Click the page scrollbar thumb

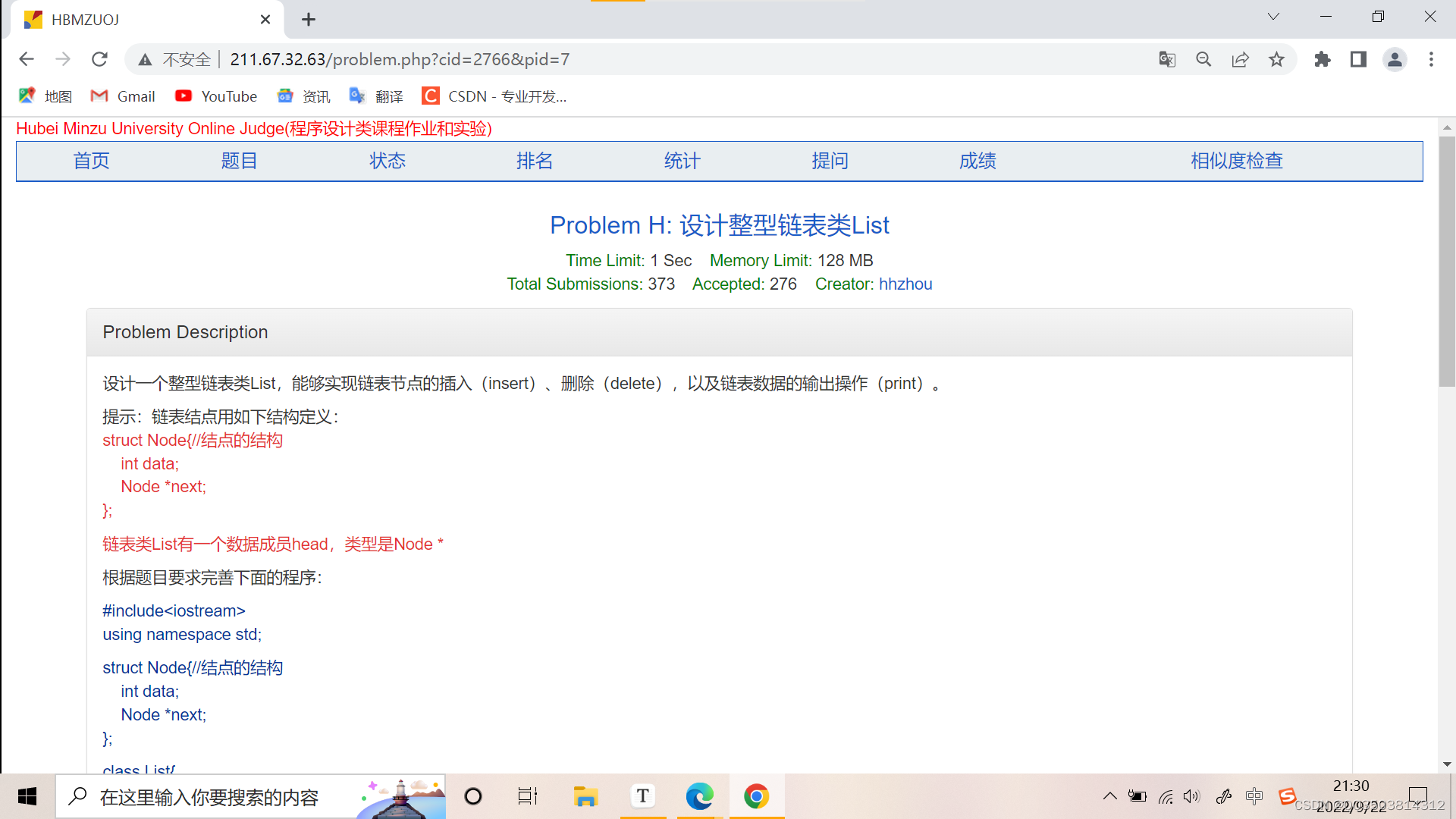click(1447, 262)
